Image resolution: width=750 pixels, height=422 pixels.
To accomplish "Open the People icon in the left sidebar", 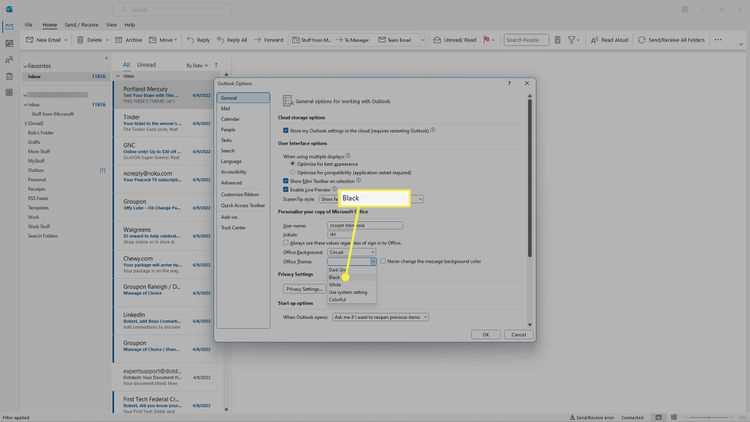I will [10, 60].
